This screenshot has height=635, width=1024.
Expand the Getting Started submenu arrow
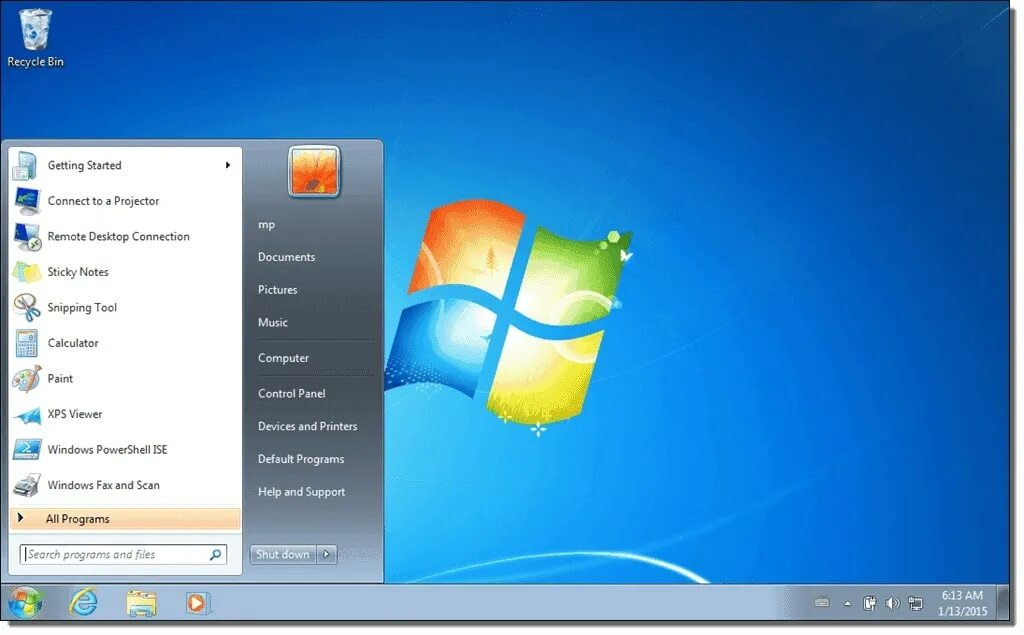228,165
